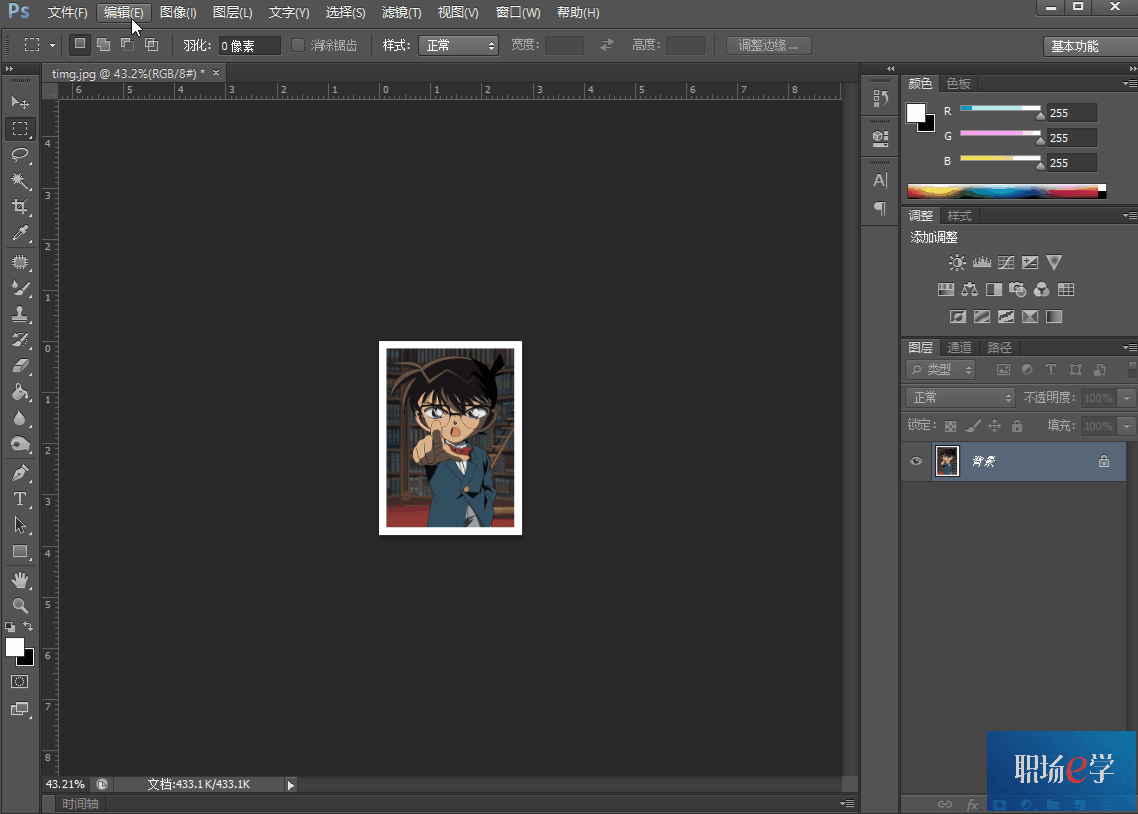Click the 羽化 feather input field
Viewport: 1138px width, 814px height.
[249, 46]
